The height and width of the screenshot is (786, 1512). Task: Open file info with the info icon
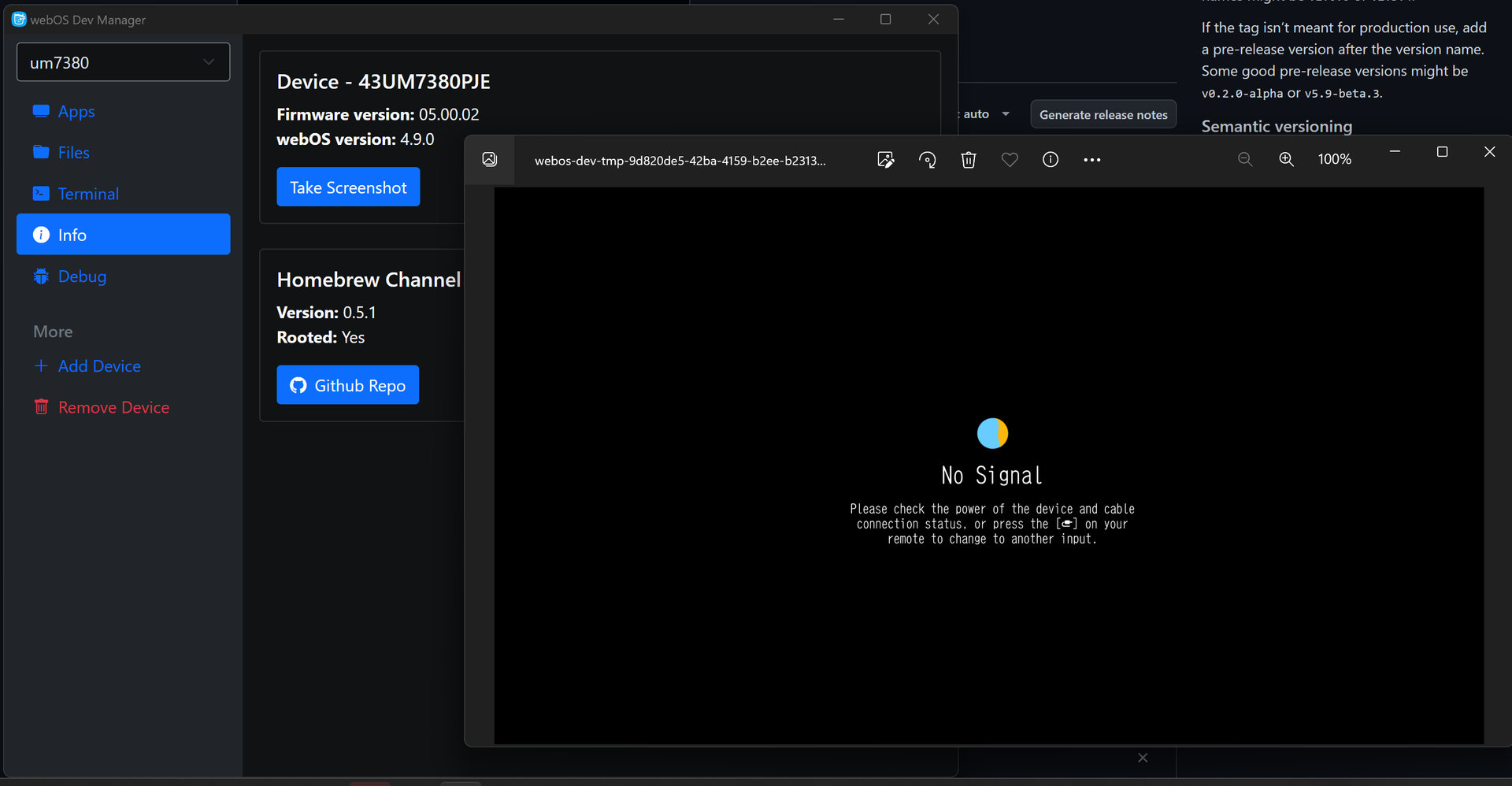1051,160
